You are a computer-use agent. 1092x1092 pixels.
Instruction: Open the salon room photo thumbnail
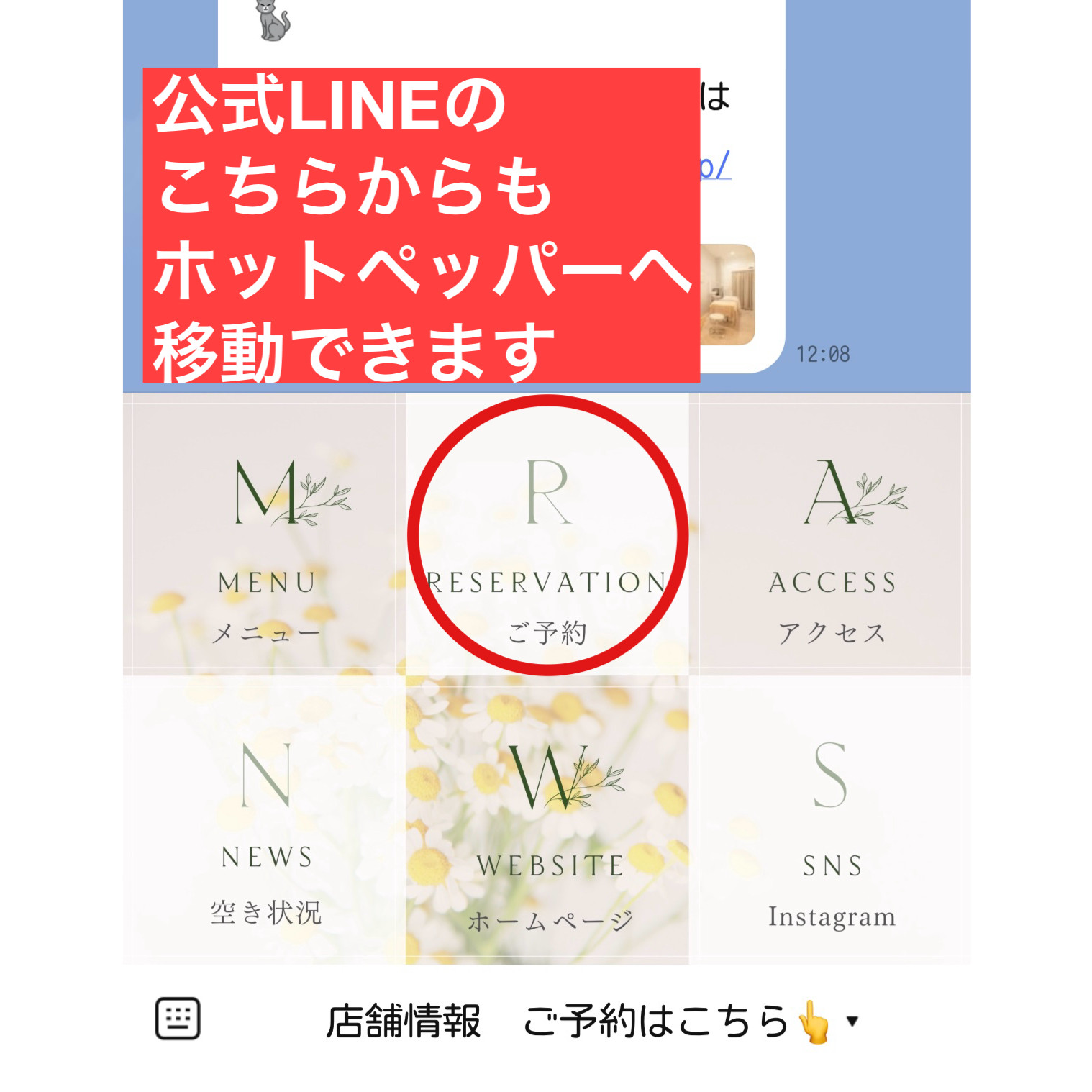[x=727, y=295]
